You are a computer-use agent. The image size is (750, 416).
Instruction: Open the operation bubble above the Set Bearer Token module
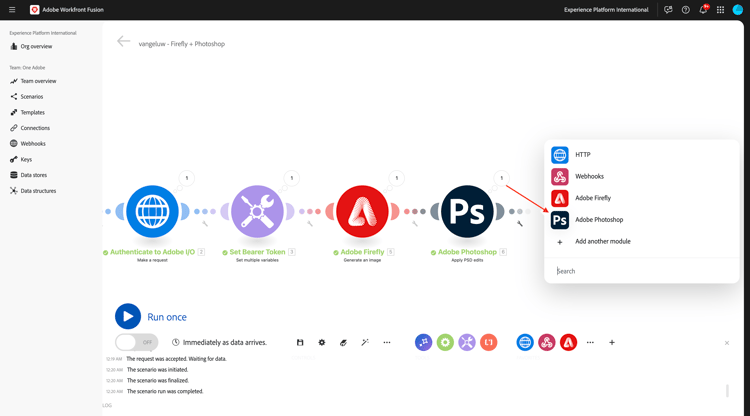pos(292,178)
